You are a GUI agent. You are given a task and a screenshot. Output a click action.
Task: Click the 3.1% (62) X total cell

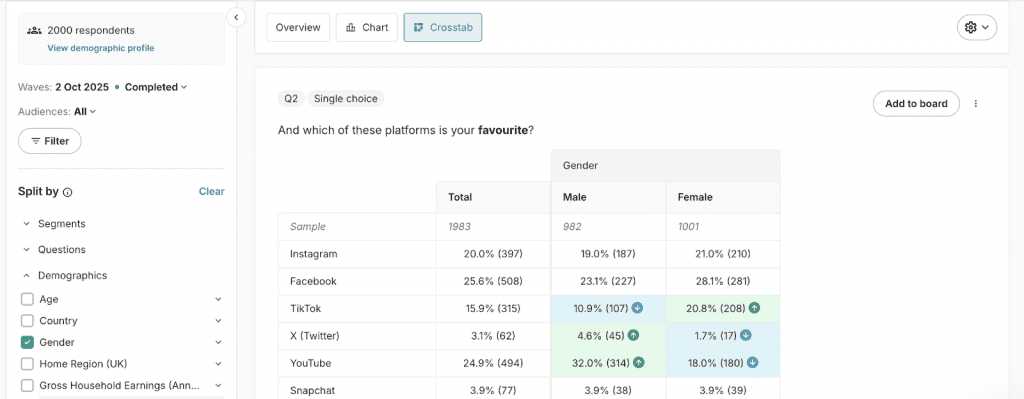pos(493,336)
